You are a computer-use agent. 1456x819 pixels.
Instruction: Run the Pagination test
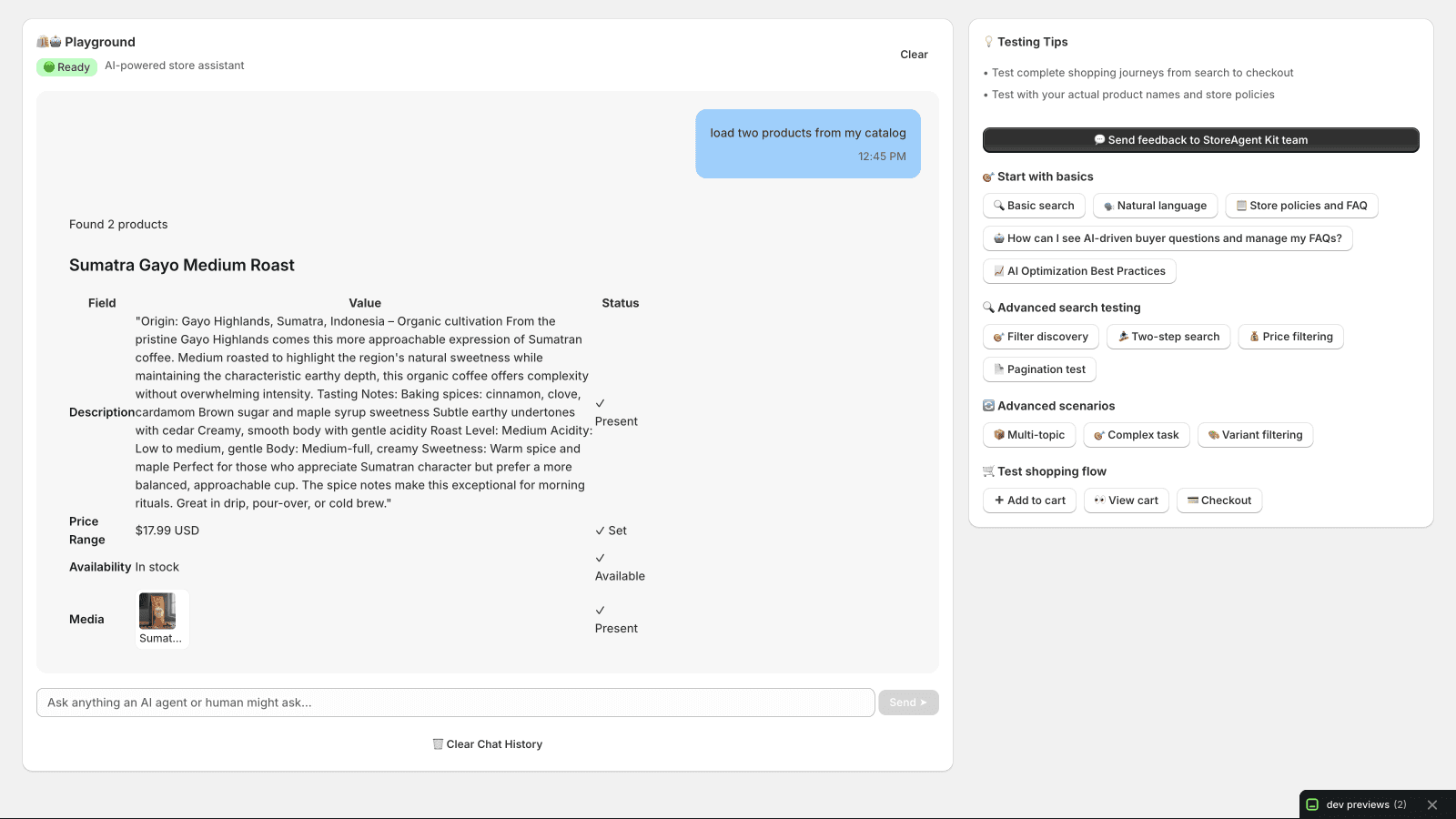pos(1039,369)
